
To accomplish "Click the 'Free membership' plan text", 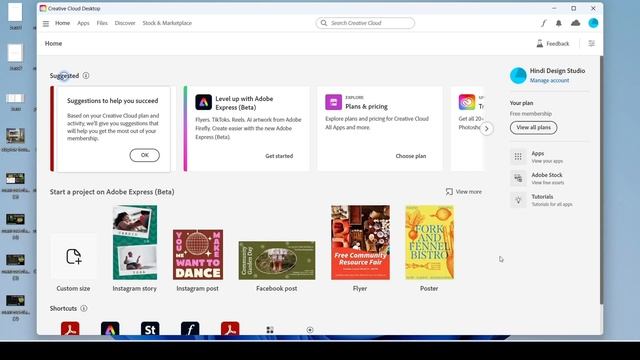I will tap(531, 113).
